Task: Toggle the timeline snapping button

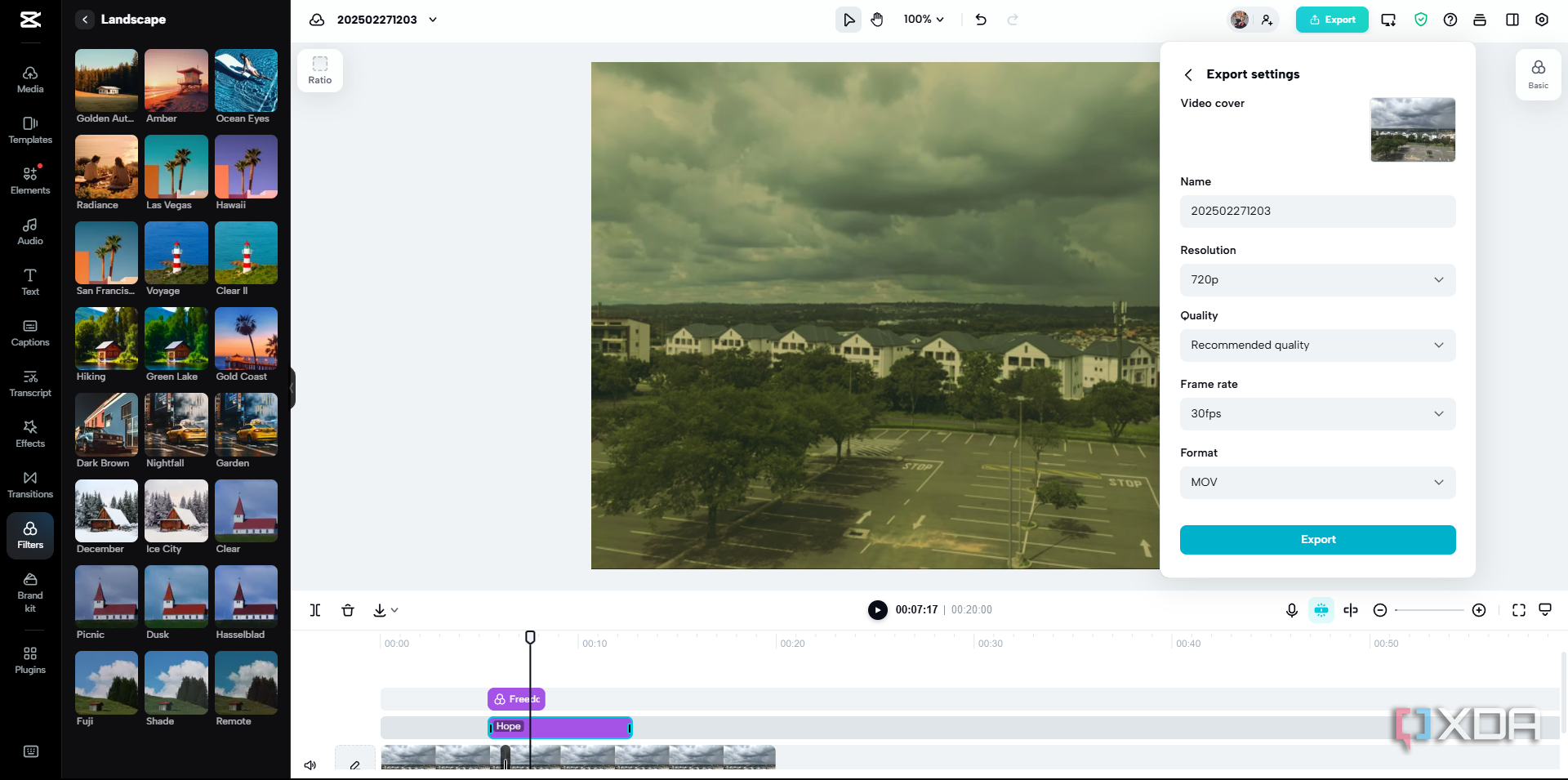Action: tap(1321, 610)
